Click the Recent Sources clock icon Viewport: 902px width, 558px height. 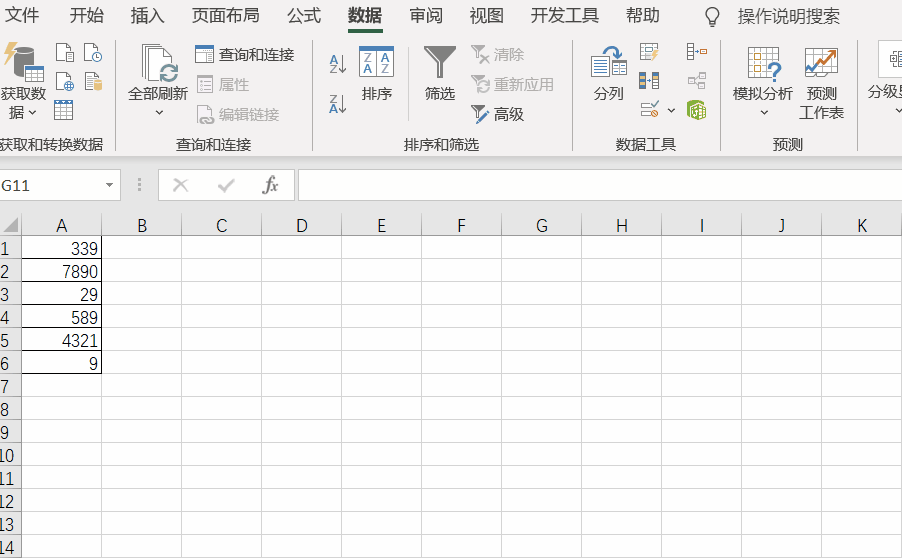(93, 52)
